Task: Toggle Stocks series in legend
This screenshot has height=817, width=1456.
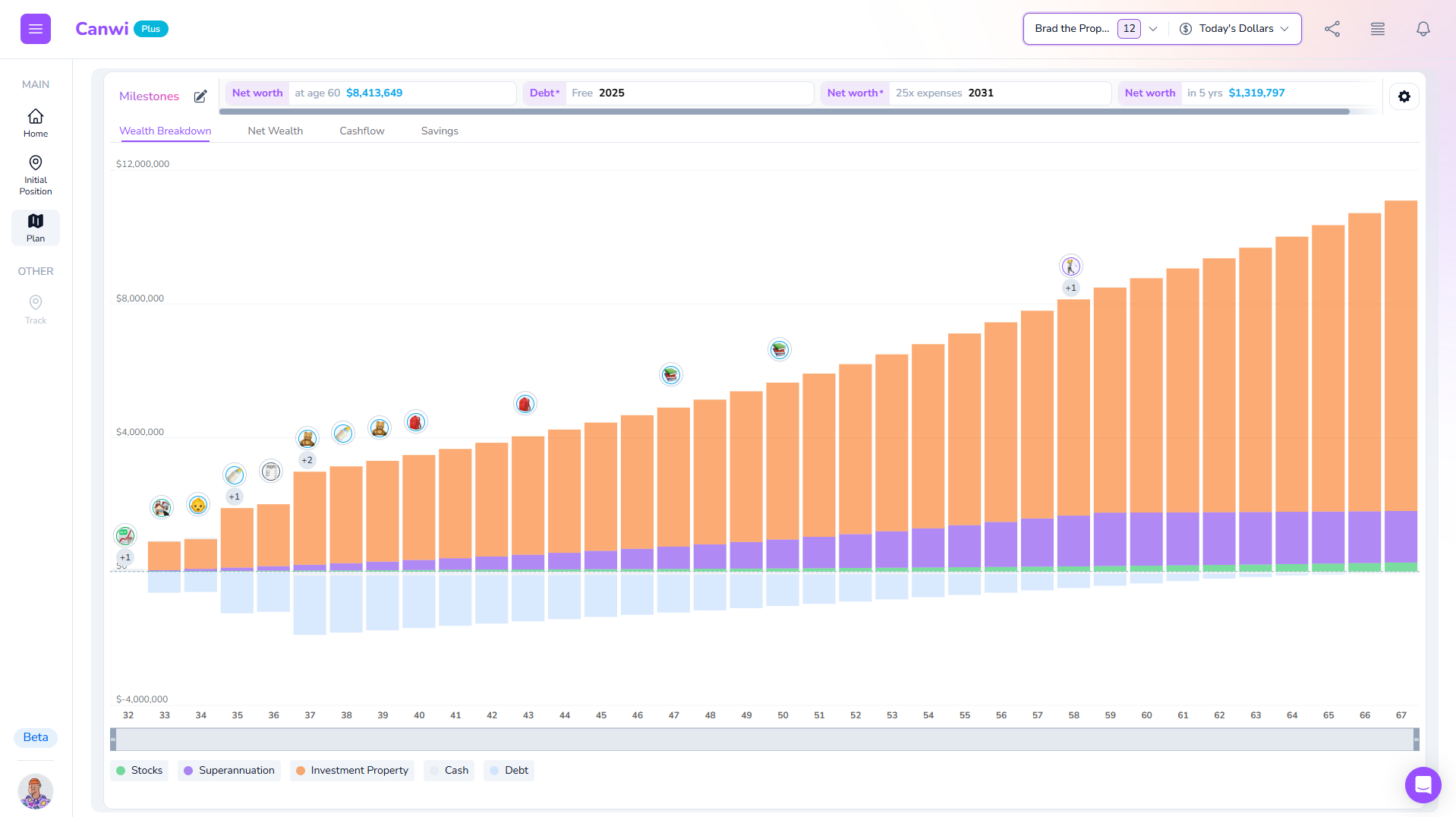Action: pos(140,770)
